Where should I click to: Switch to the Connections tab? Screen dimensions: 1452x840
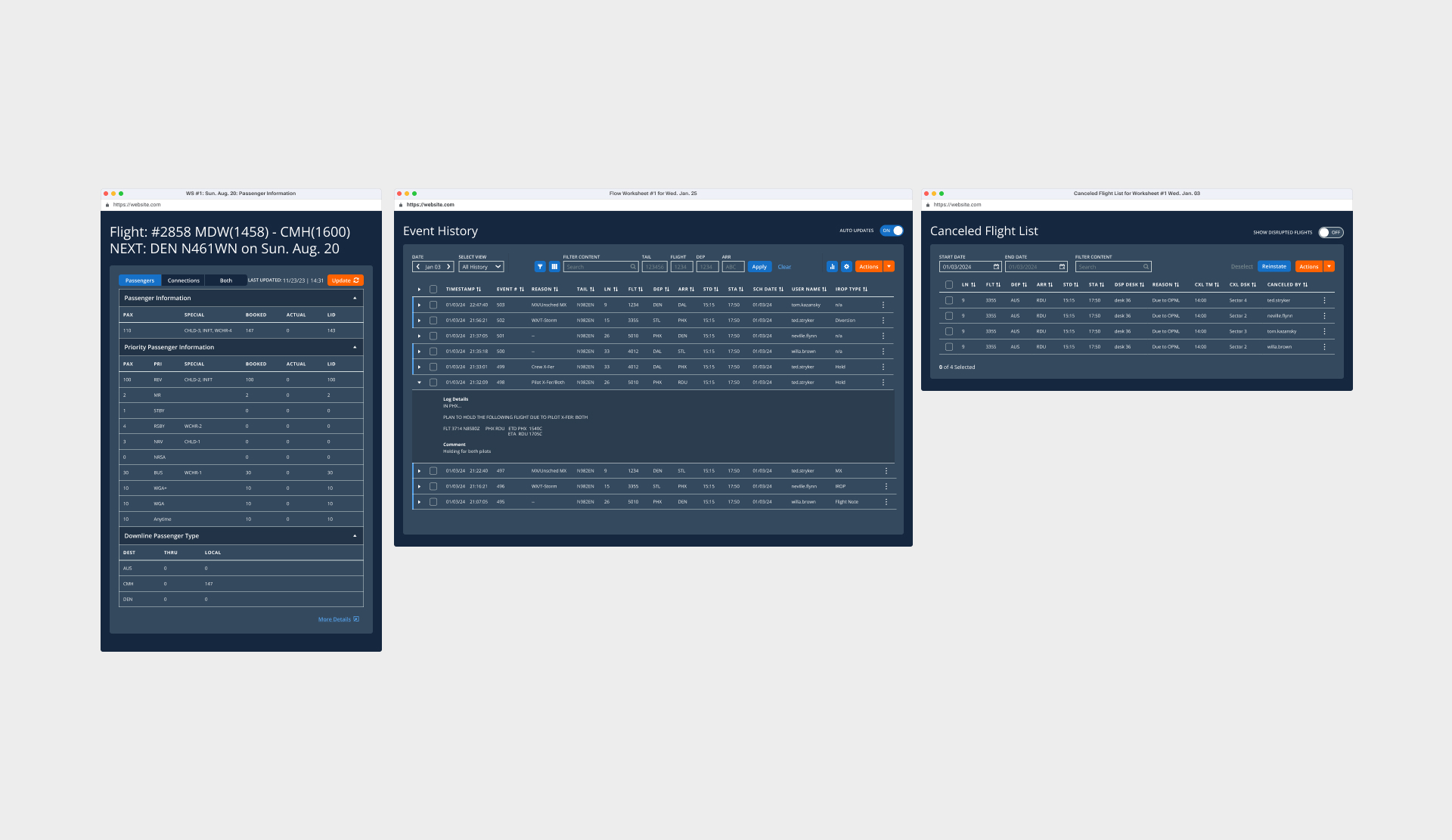pos(184,281)
